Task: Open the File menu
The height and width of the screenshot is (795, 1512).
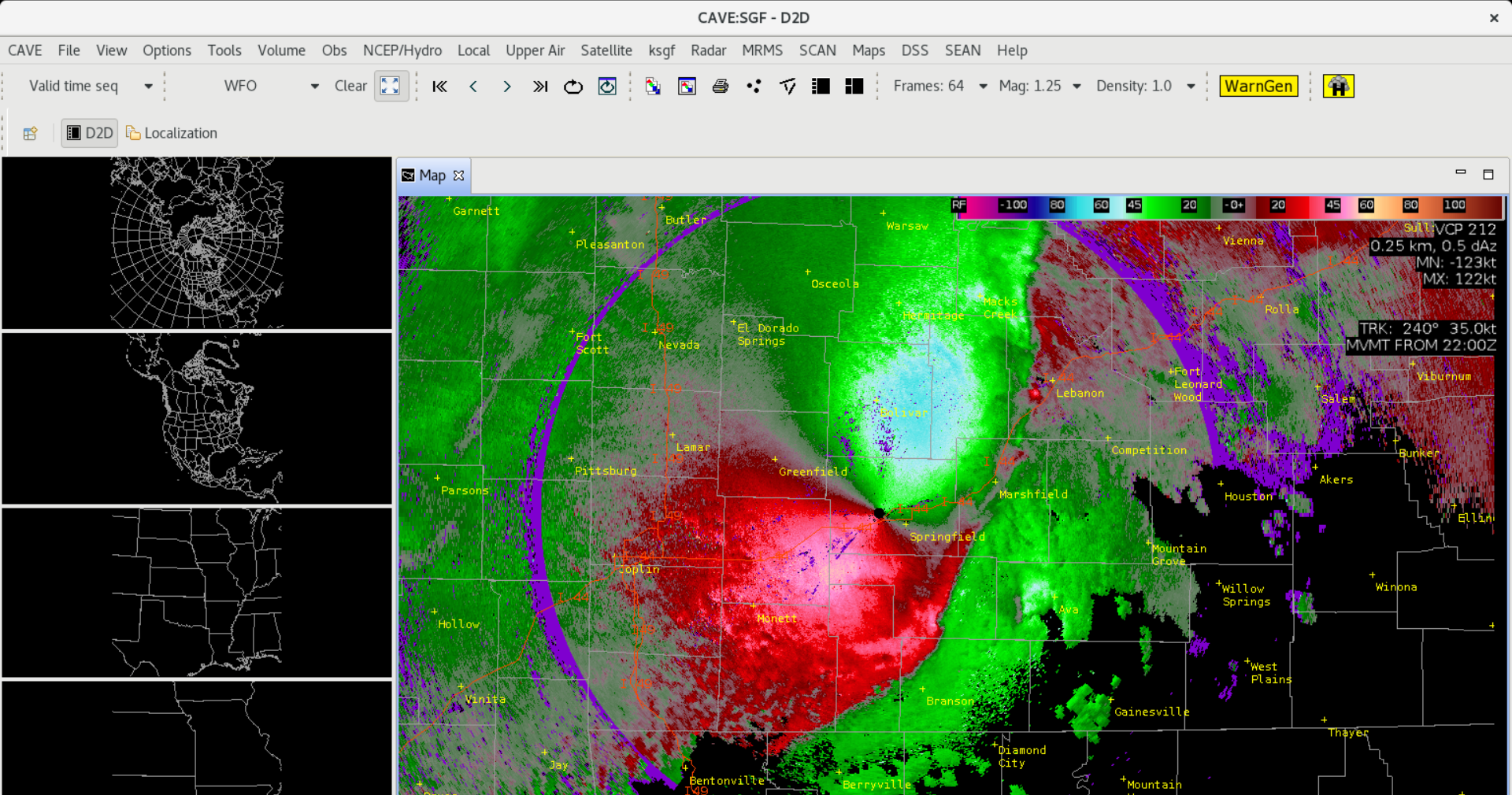Action: point(69,50)
